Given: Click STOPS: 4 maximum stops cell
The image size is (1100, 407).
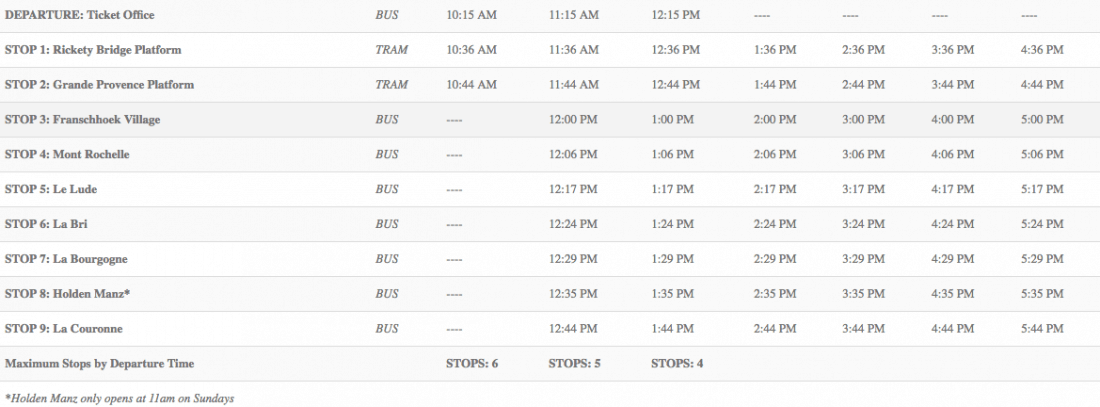Looking at the screenshot, I should pyautogui.click(x=677, y=363).
